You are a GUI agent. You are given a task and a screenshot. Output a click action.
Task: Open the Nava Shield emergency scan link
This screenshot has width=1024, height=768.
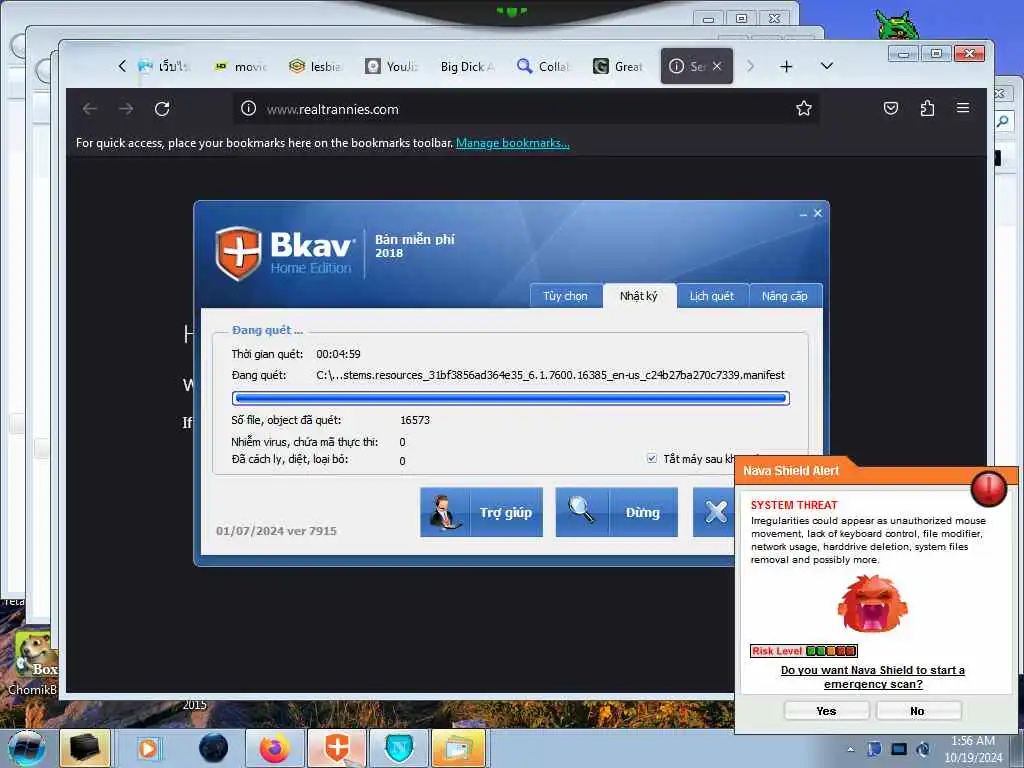click(x=873, y=677)
